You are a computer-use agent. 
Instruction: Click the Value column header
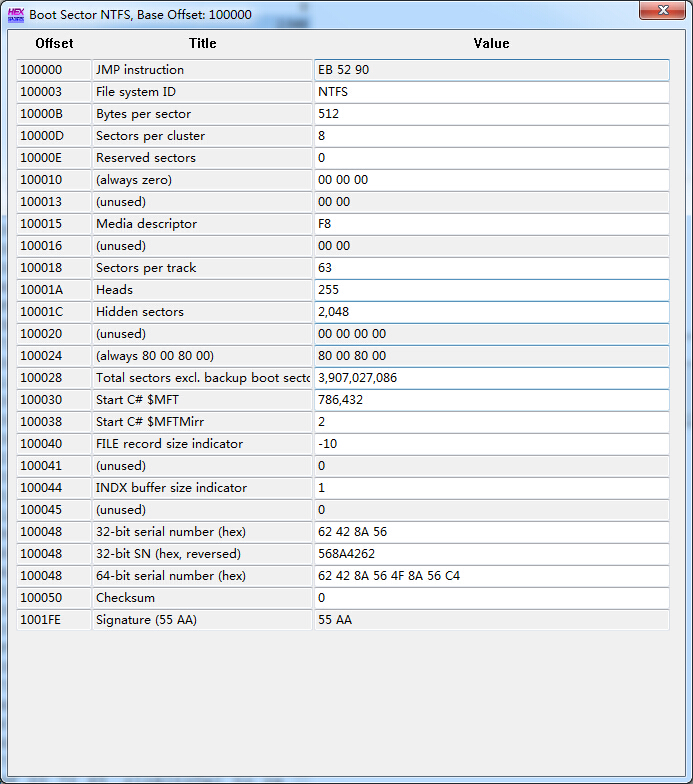pos(491,43)
